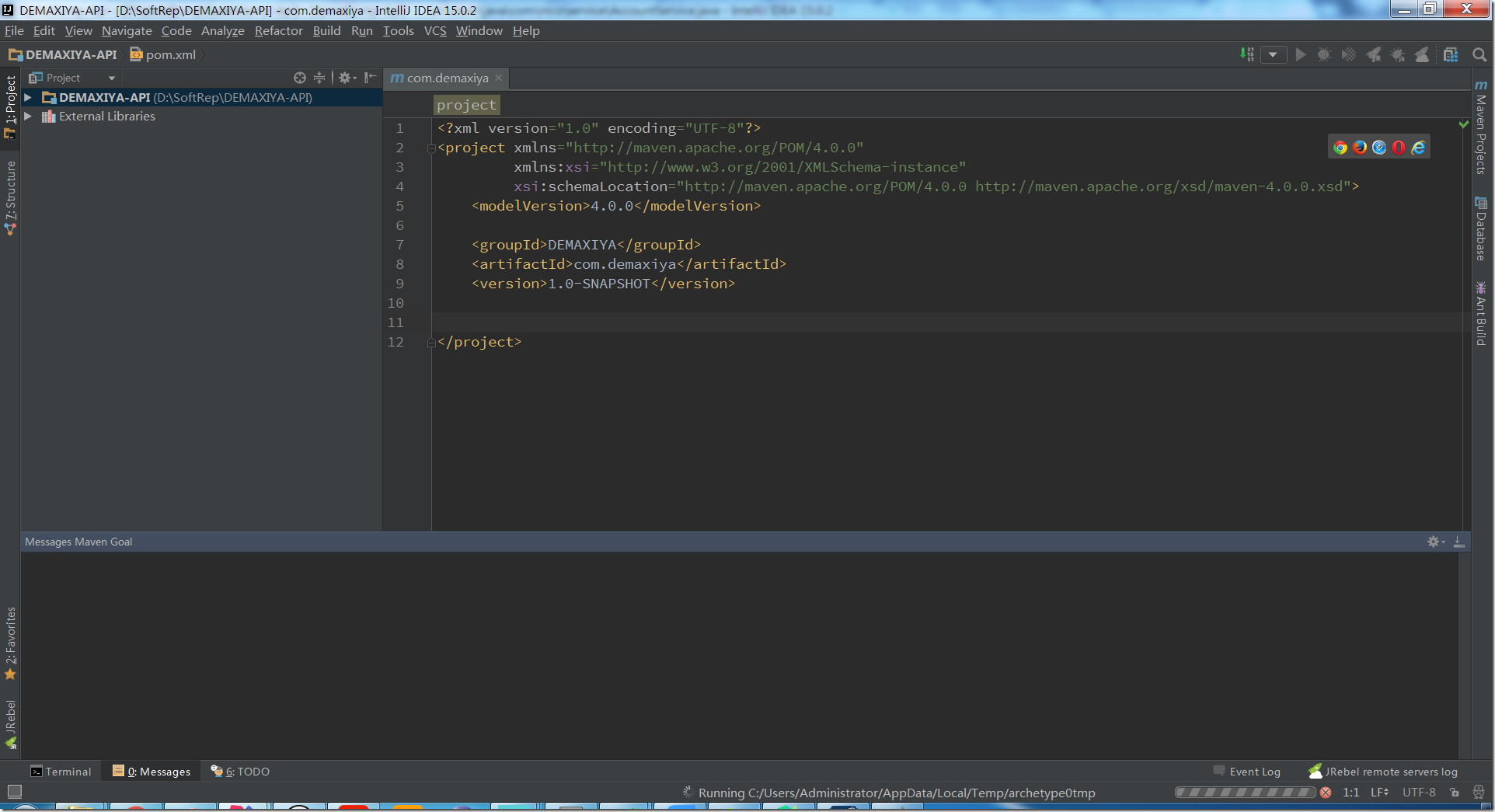Click the pom.xml breadcrumb

[x=163, y=54]
